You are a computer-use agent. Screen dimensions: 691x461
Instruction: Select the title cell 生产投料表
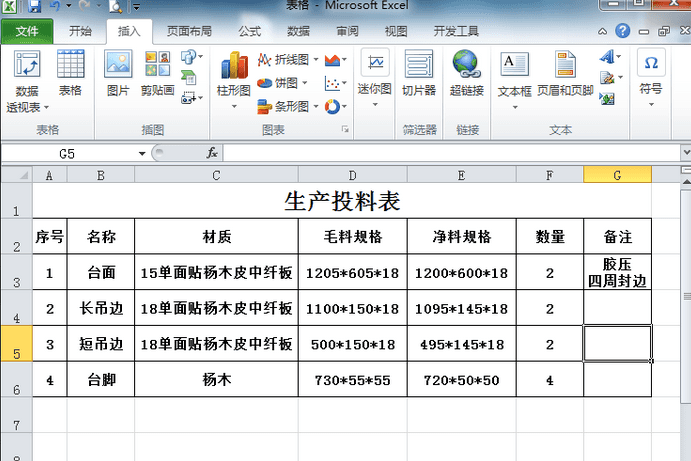click(x=342, y=201)
